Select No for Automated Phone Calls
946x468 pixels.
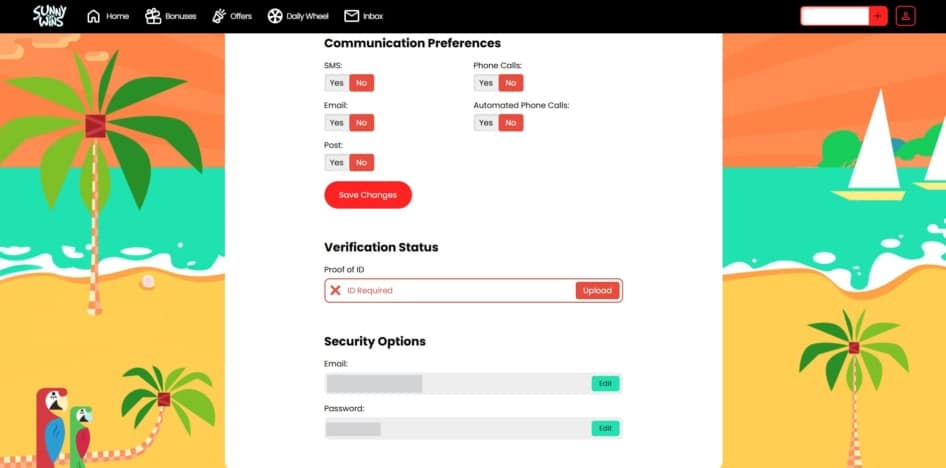tap(511, 123)
